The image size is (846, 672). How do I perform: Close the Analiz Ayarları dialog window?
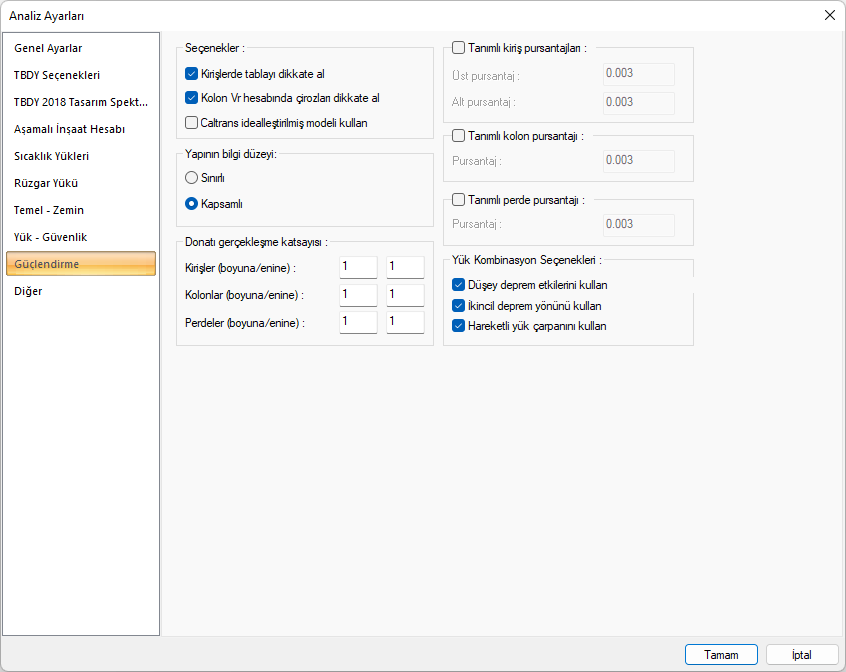829,15
